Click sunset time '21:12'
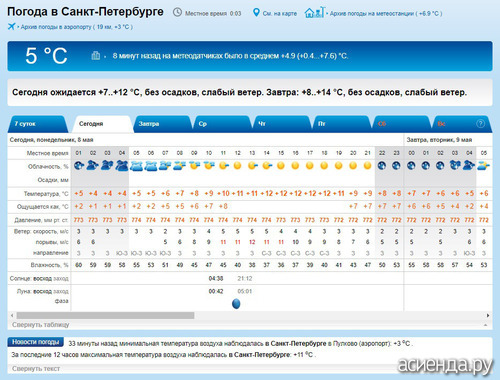Viewport: 500px width, 380px height. [245, 278]
